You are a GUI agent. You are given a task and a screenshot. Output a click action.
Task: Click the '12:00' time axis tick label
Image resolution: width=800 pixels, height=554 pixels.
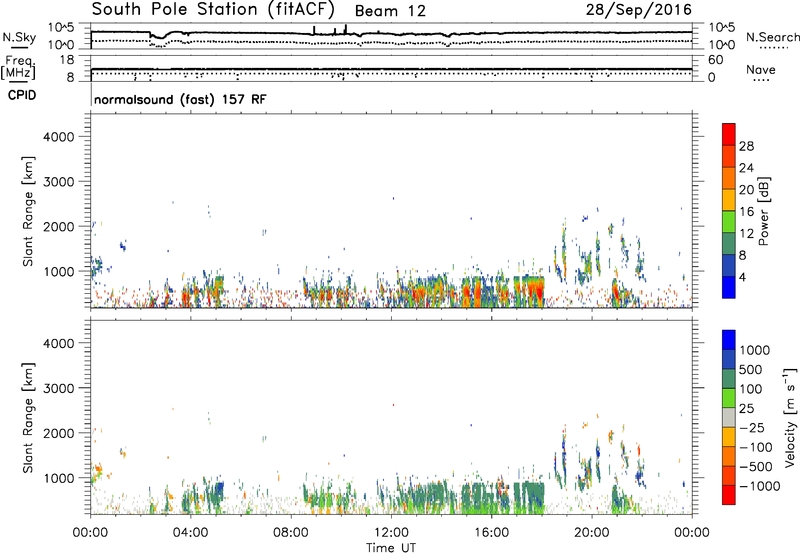(391, 533)
